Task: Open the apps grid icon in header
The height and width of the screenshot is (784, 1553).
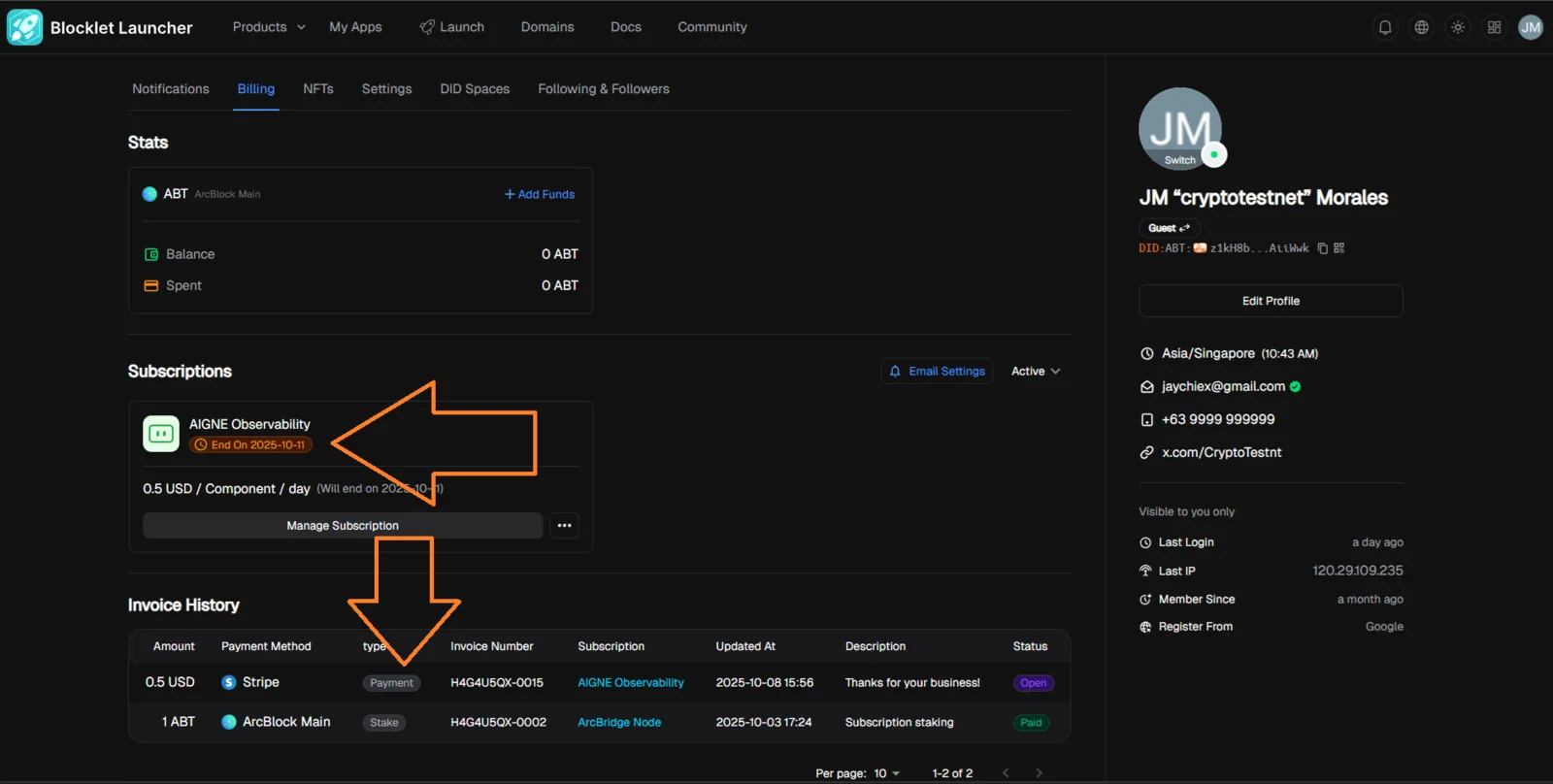Action: [x=1495, y=27]
